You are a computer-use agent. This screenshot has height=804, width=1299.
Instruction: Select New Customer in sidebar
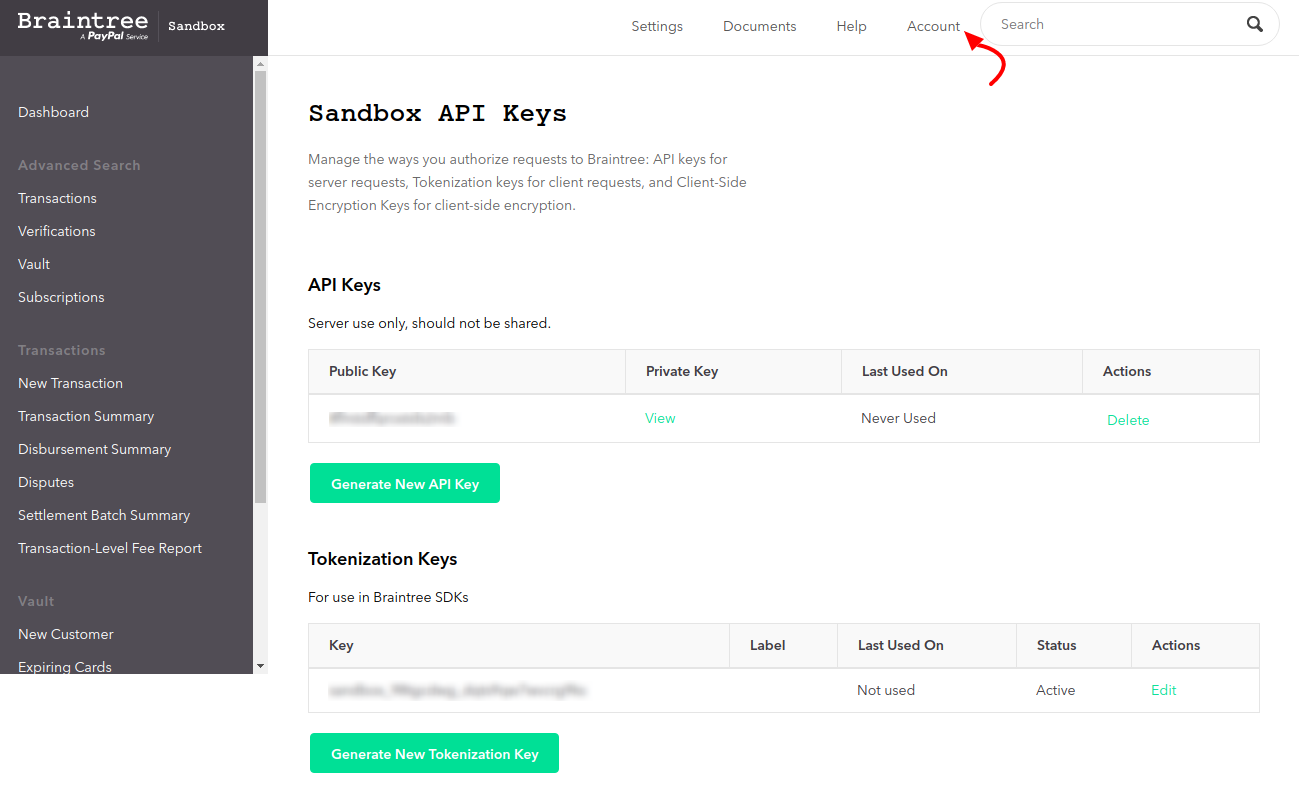pos(66,634)
